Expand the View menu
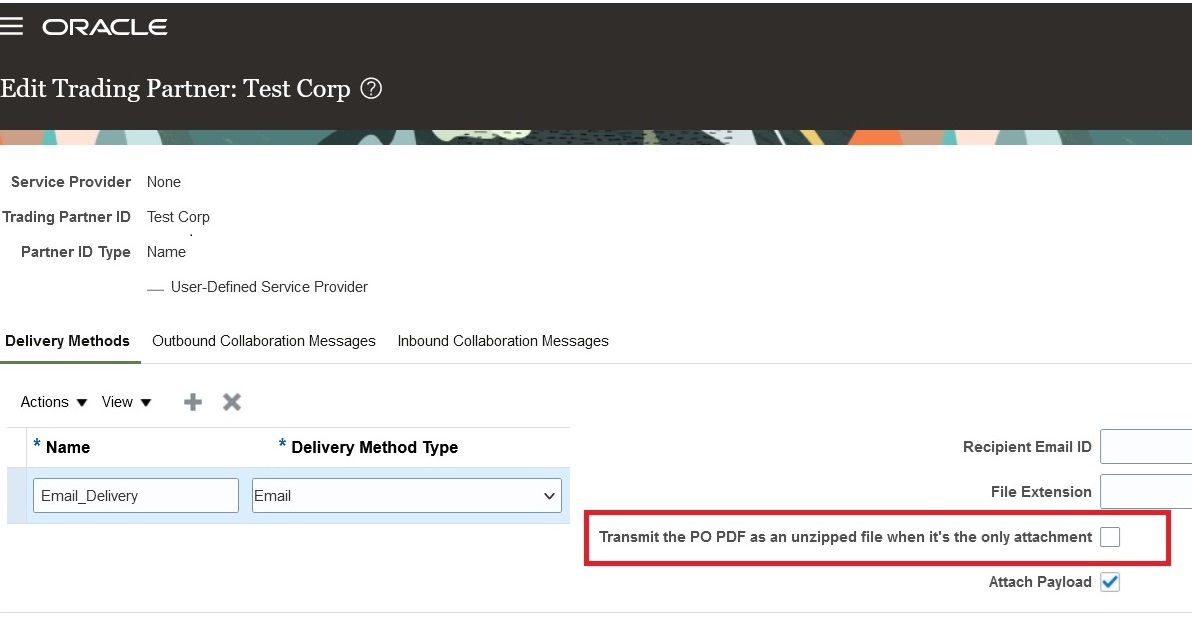The image size is (1192, 617). [124, 401]
